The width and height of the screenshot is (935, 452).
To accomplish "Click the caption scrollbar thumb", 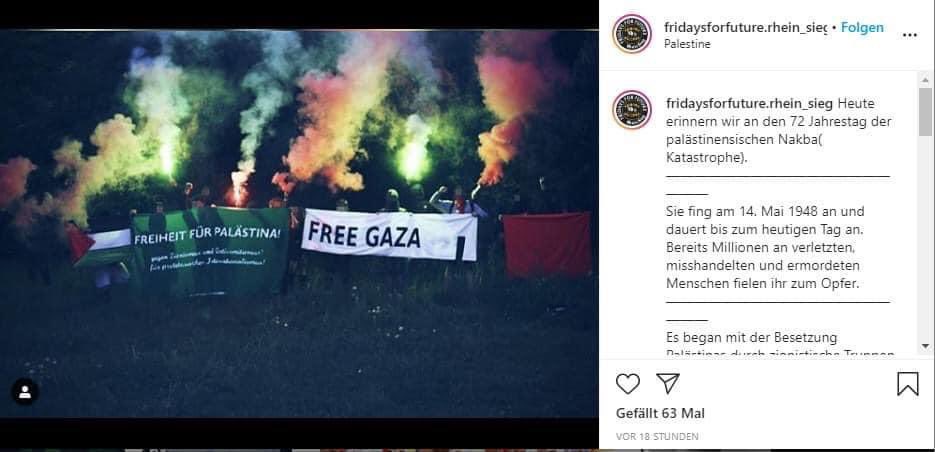I will 925,112.
